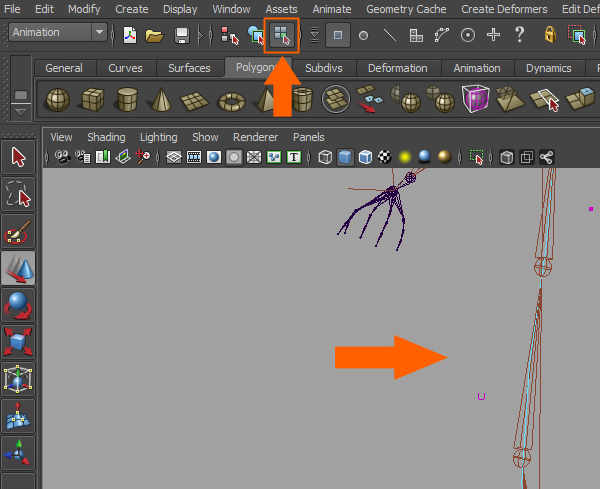Select the Lasso tool
The height and width of the screenshot is (489, 600).
[x=18, y=194]
